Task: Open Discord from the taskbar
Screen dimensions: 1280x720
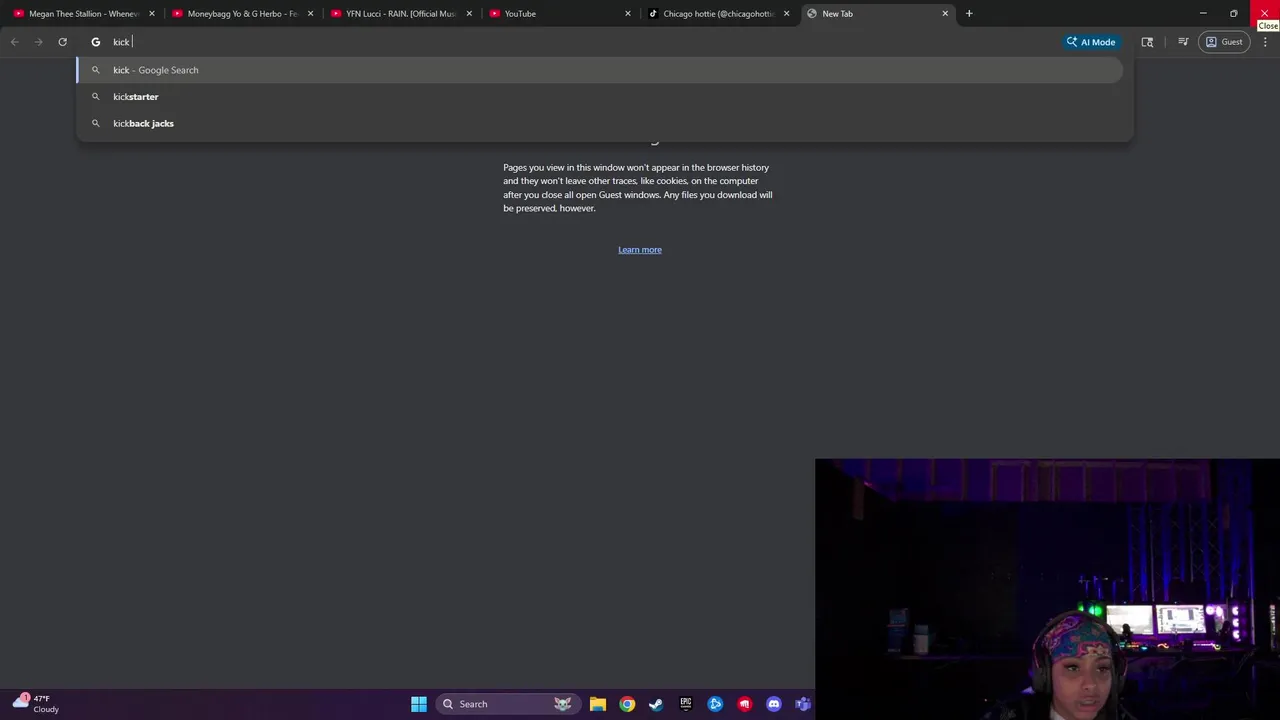Action: click(774, 704)
